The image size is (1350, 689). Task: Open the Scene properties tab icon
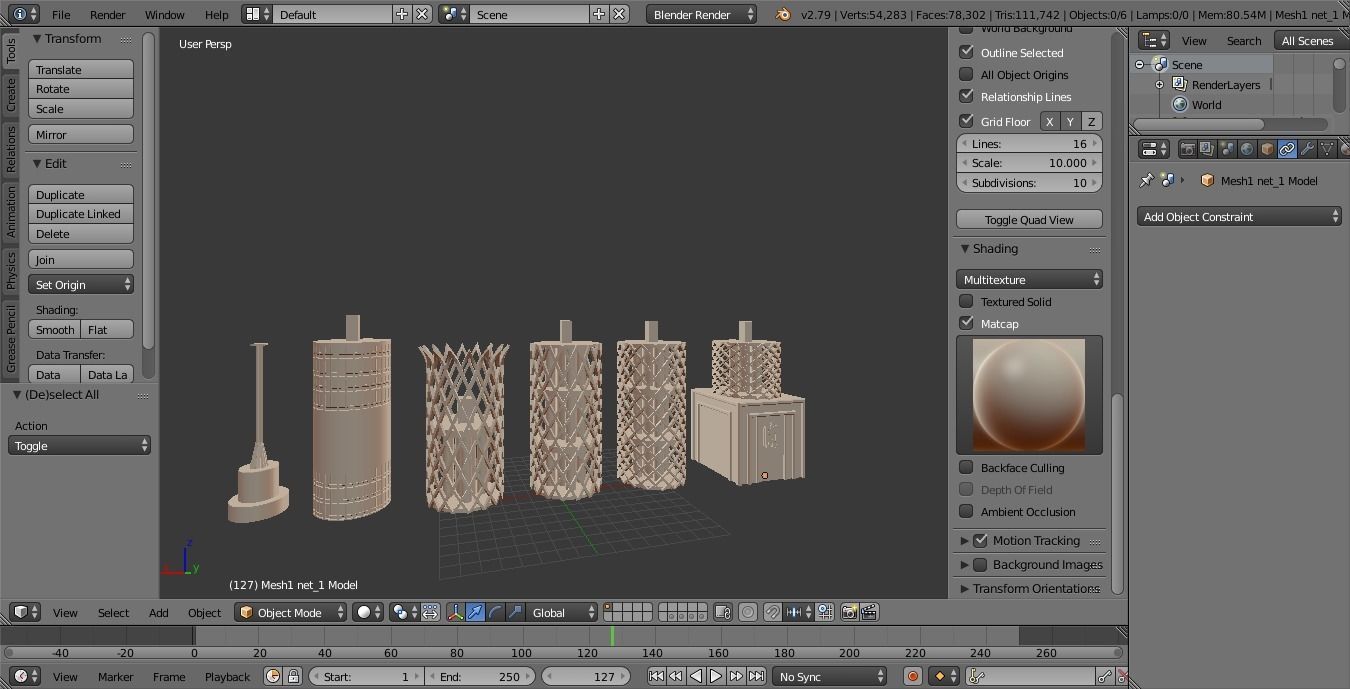click(x=1227, y=149)
